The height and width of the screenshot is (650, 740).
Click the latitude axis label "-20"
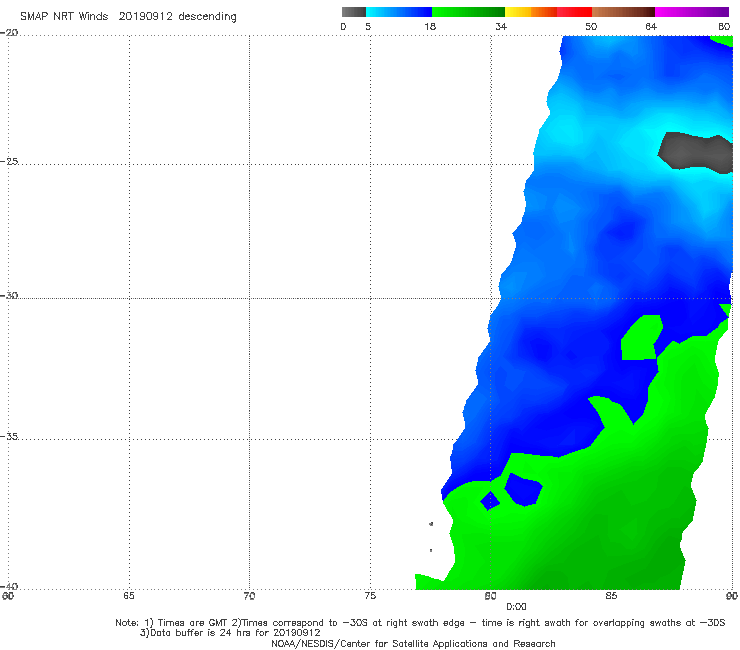[x=10, y=33]
